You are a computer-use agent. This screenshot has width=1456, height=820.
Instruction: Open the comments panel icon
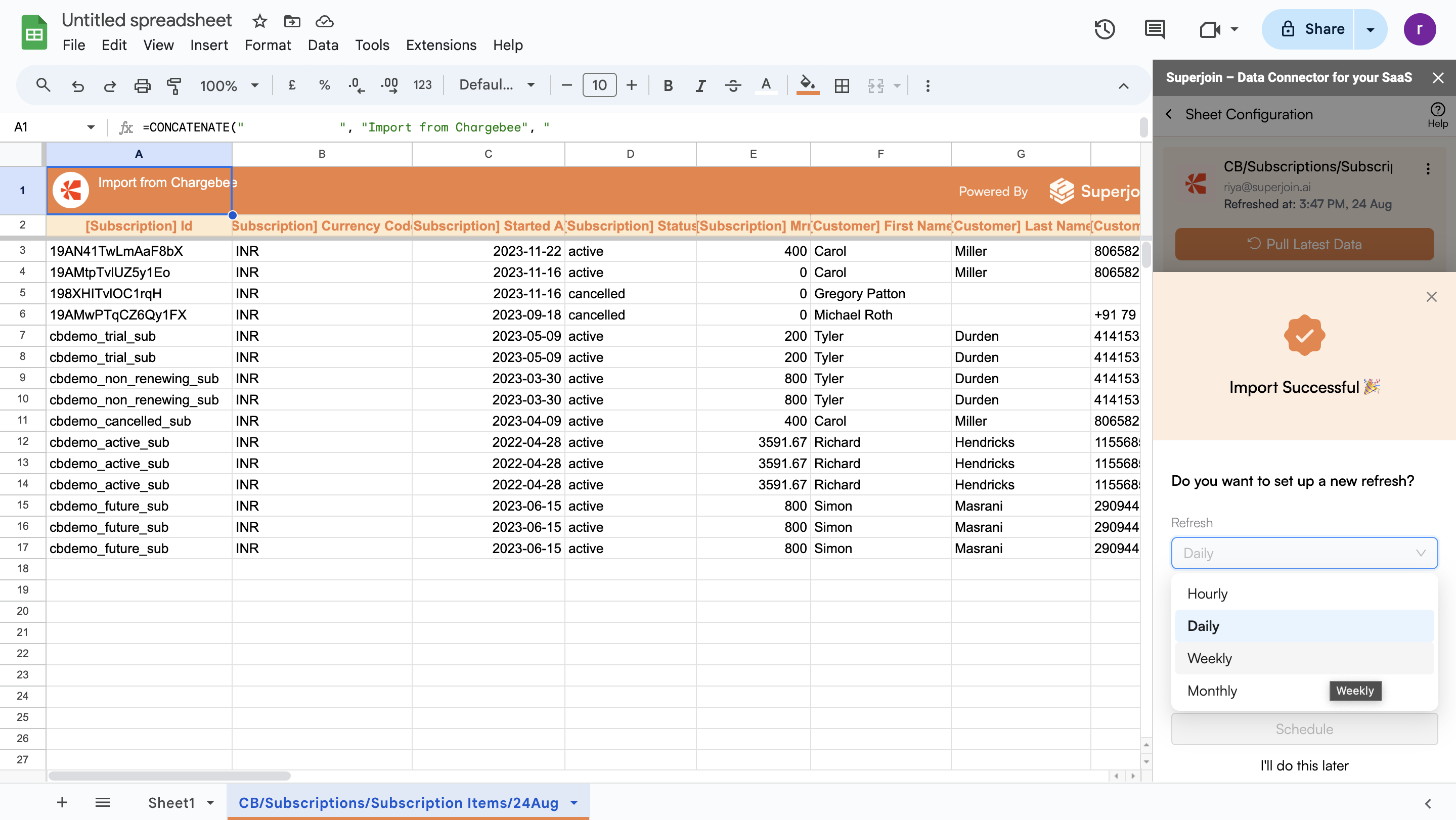pyautogui.click(x=1154, y=29)
